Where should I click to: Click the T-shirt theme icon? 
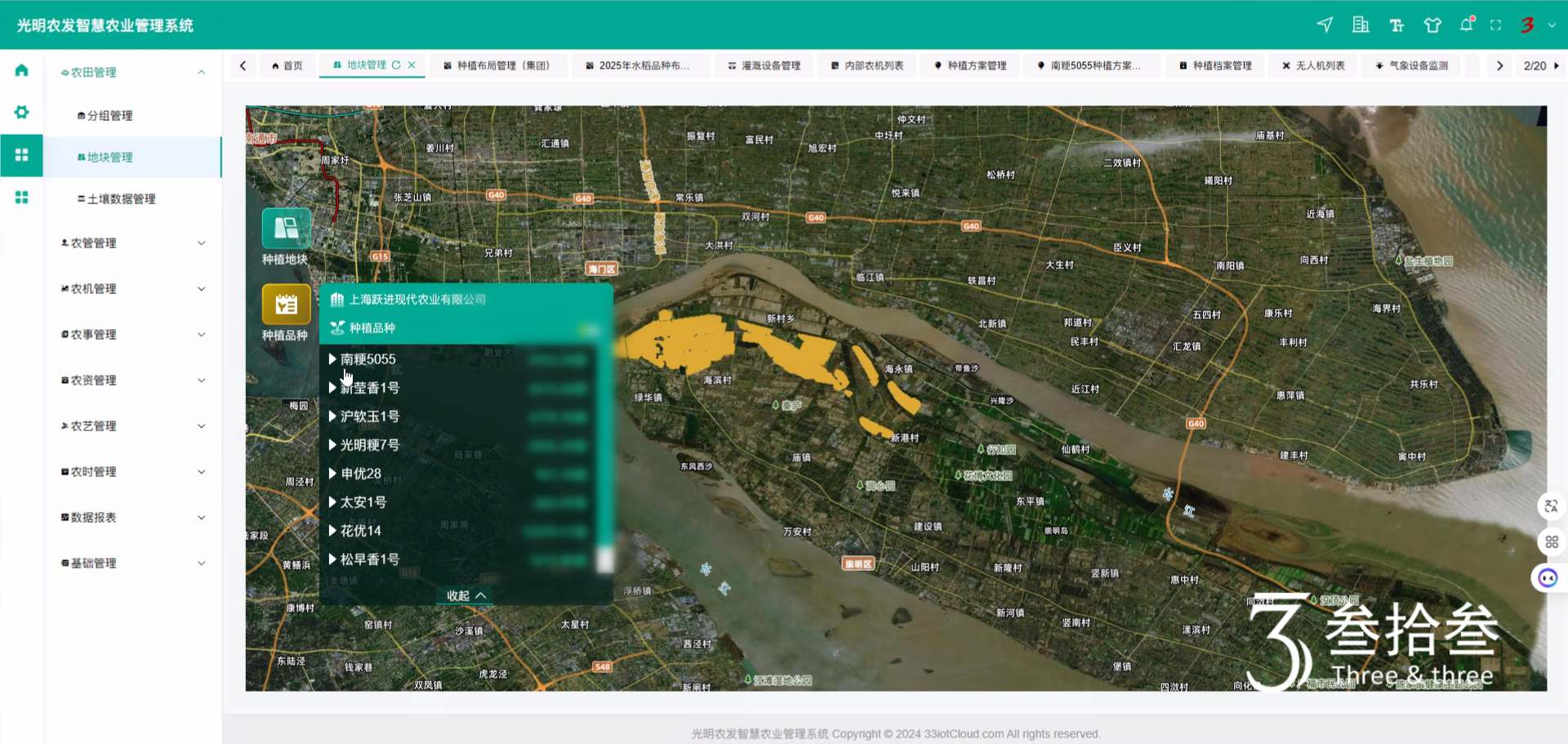coord(1432,25)
